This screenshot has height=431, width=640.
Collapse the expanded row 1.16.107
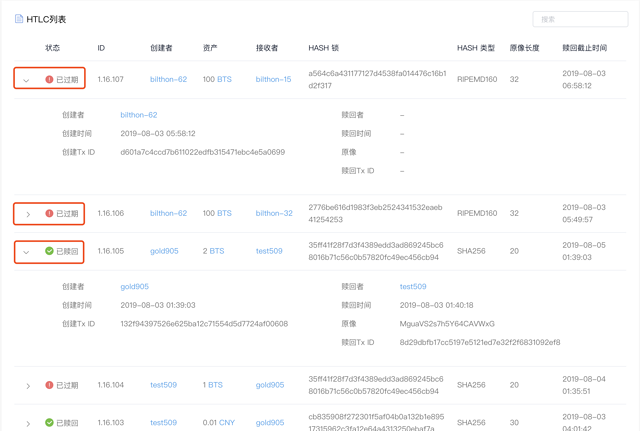(27, 80)
